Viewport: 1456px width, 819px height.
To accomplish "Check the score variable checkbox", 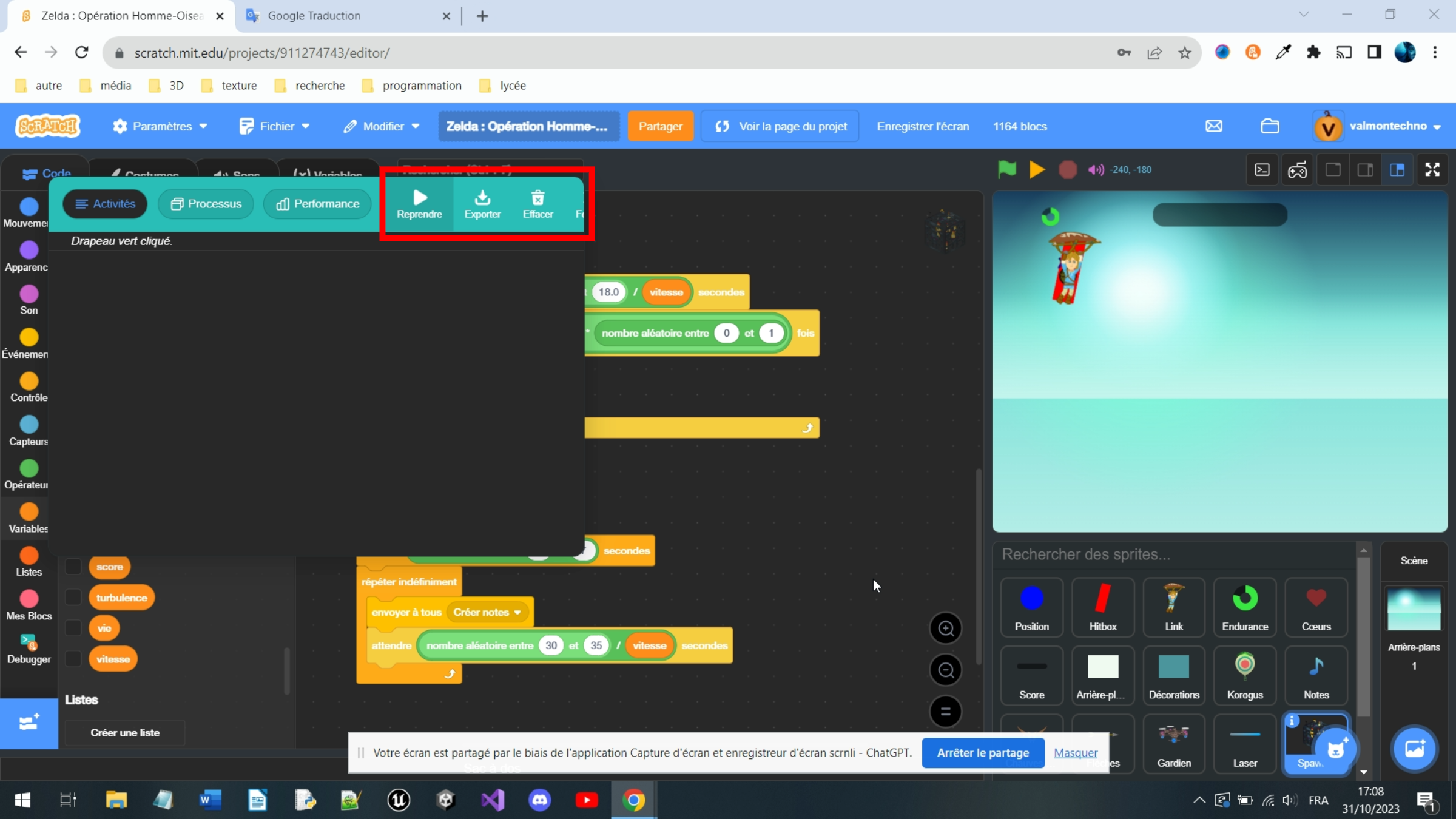I will [73, 567].
